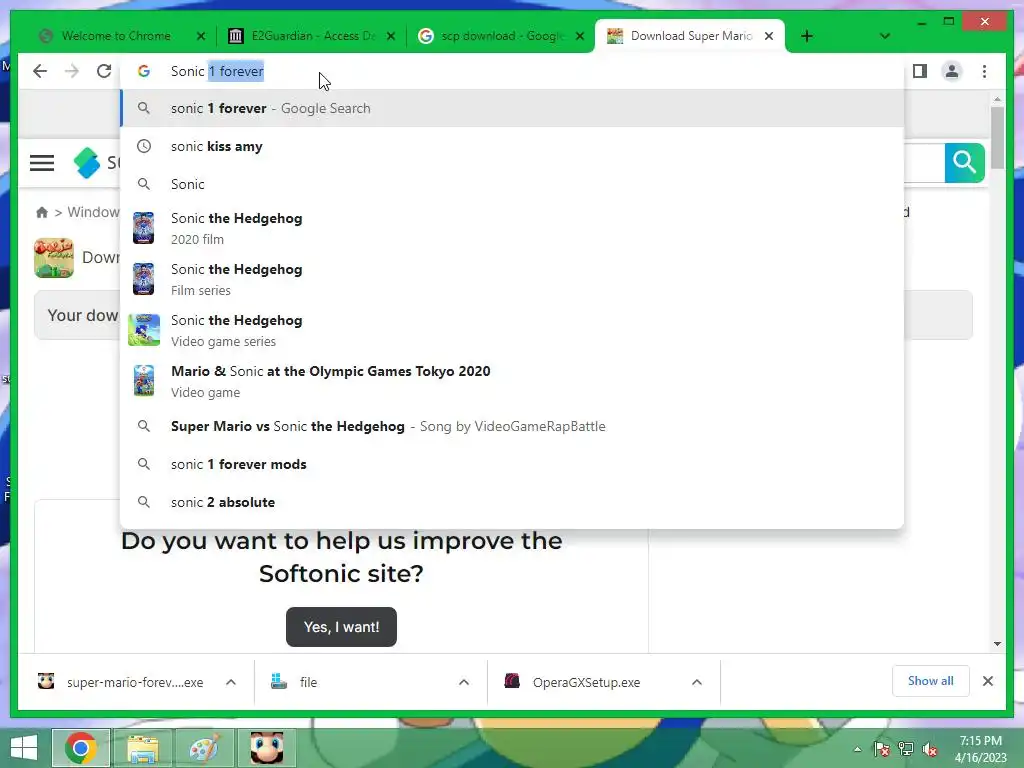
Task: Click Show all downloads
Action: 931,681
